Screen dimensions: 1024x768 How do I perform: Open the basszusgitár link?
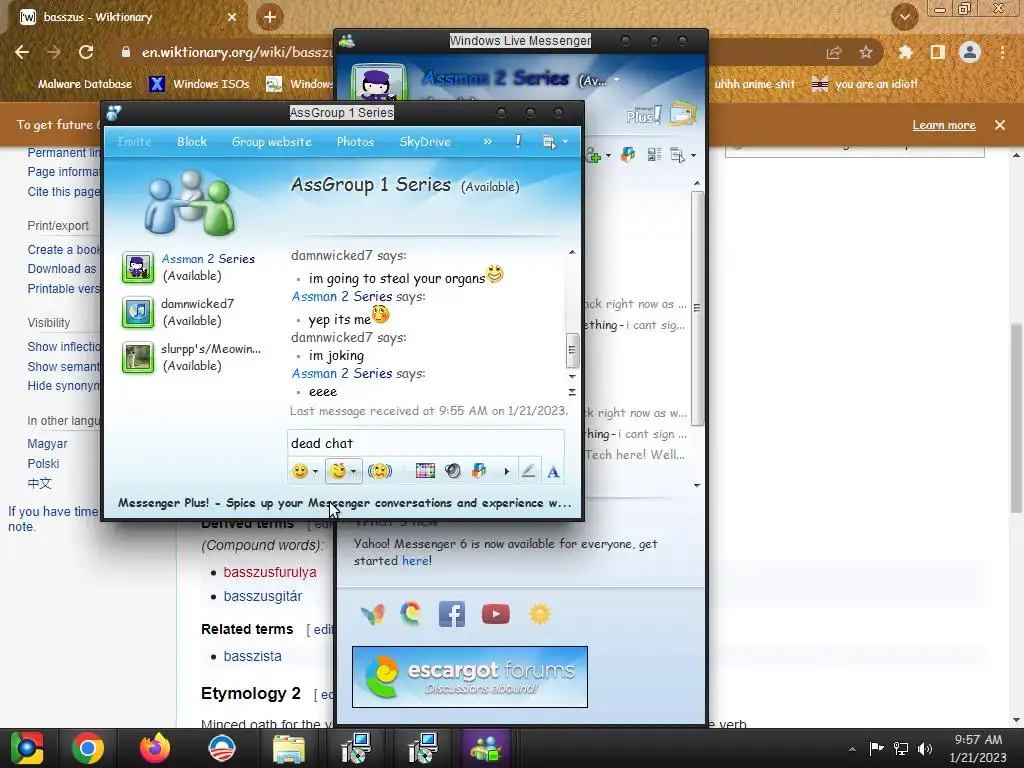[263, 596]
